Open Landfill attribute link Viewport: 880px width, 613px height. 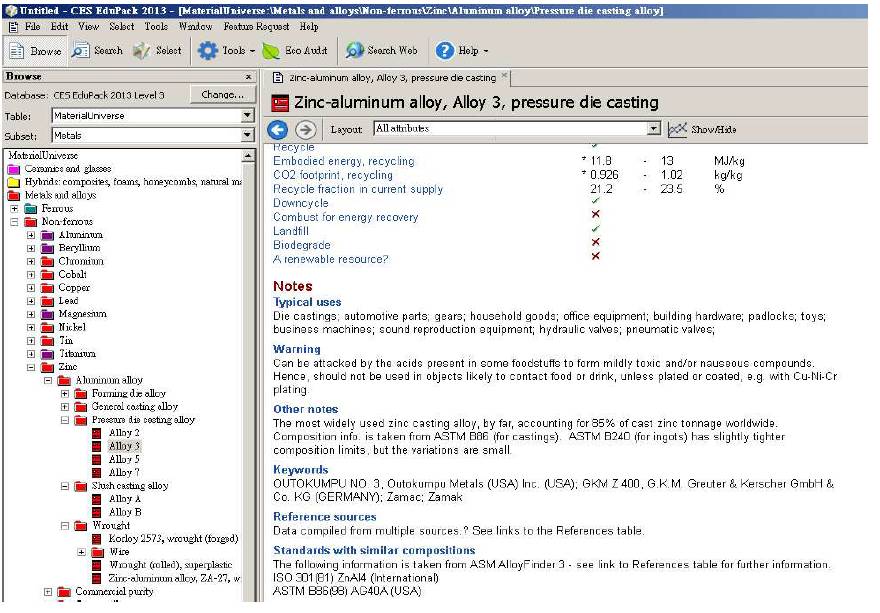point(291,231)
